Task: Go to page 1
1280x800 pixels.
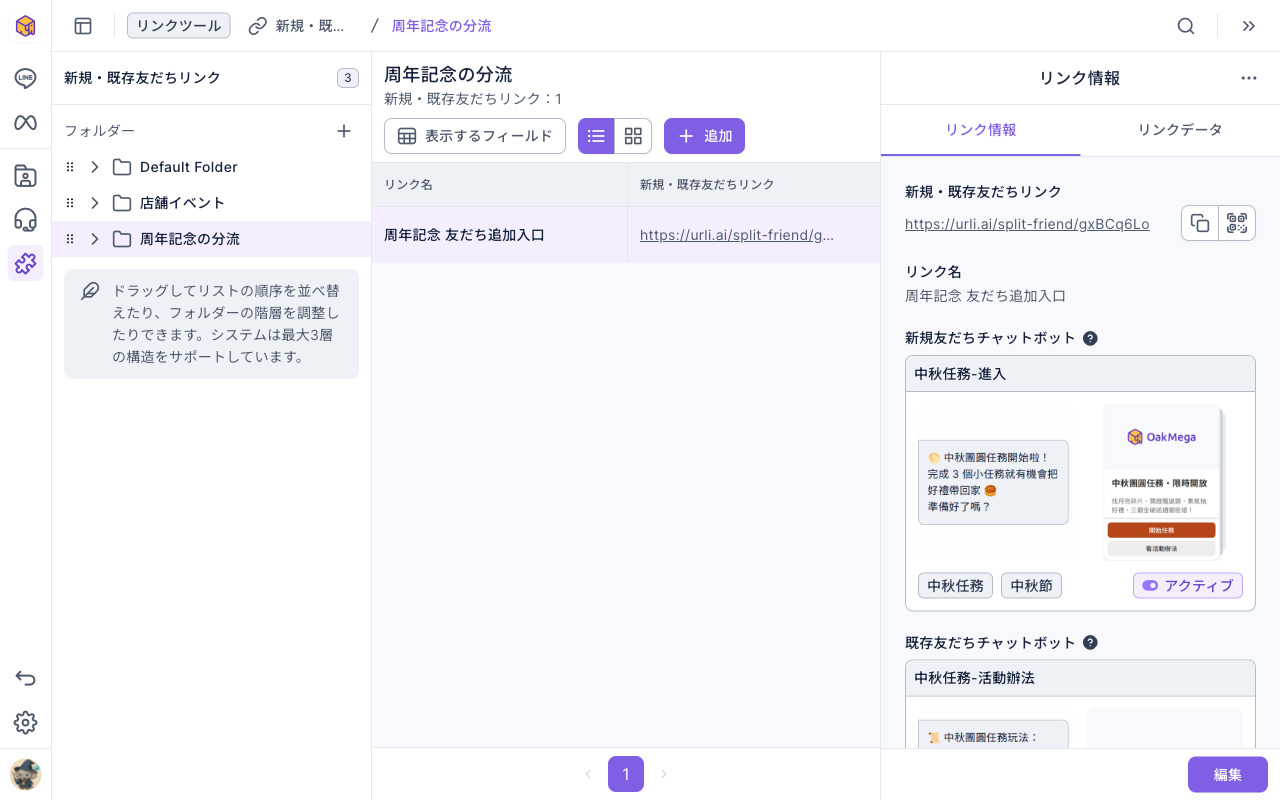Action: (626, 774)
